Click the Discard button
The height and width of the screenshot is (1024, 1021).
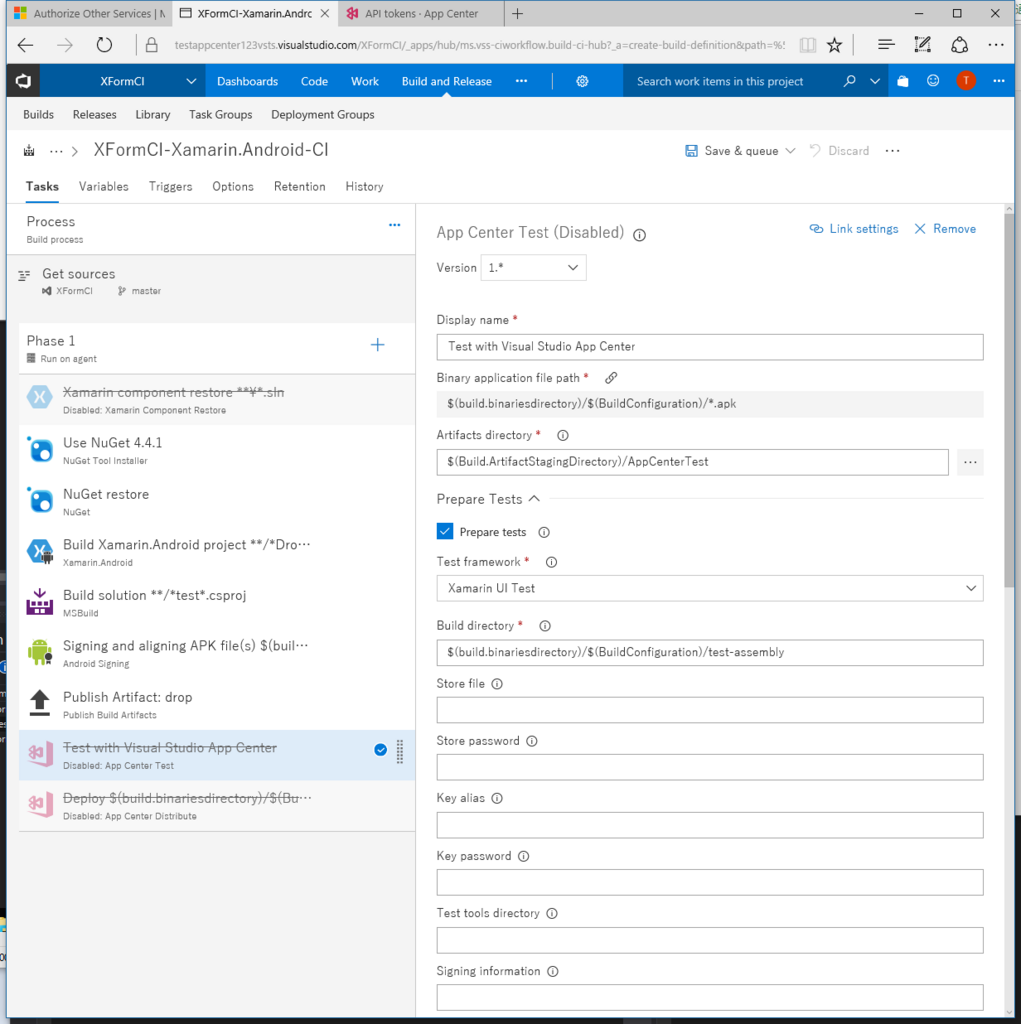point(839,151)
